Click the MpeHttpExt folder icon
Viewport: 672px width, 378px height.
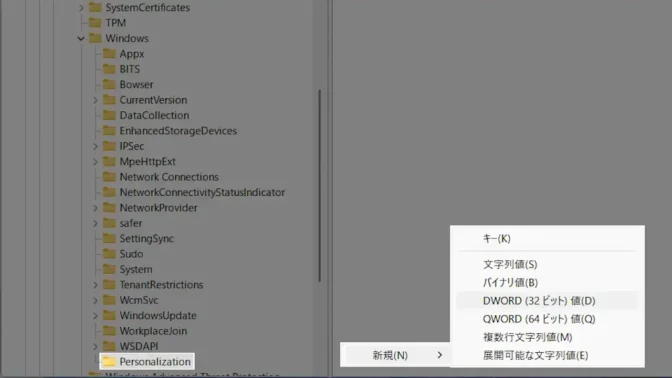(109, 162)
